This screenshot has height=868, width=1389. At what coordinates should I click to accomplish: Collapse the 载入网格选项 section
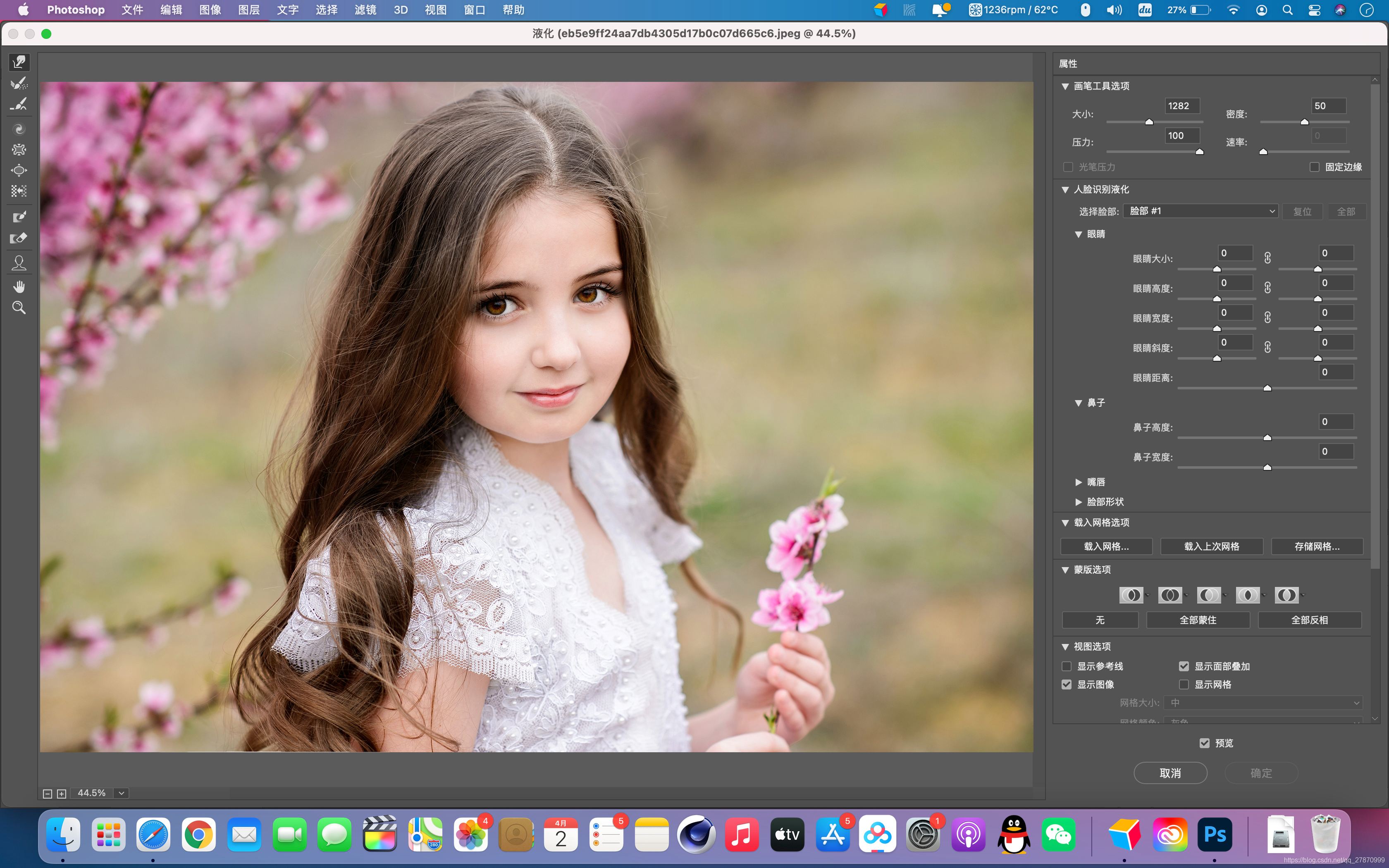pyautogui.click(x=1065, y=522)
